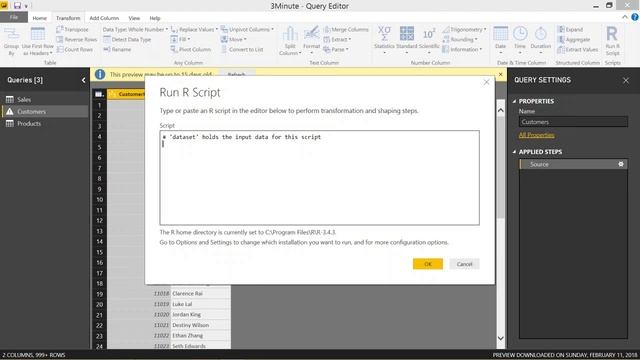Open the Split Column tool
This screenshot has height=360, width=640.
[x=290, y=41]
